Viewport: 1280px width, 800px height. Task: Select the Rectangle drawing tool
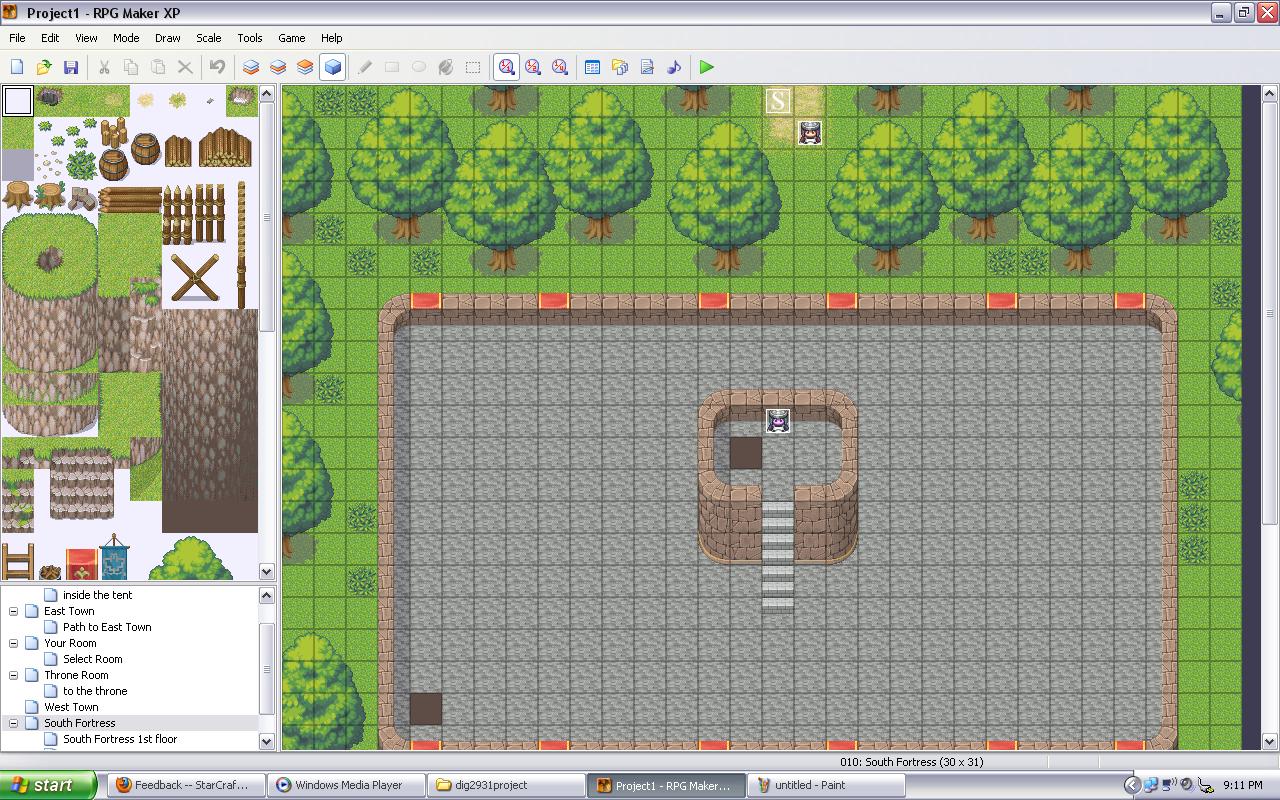[x=392, y=67]
